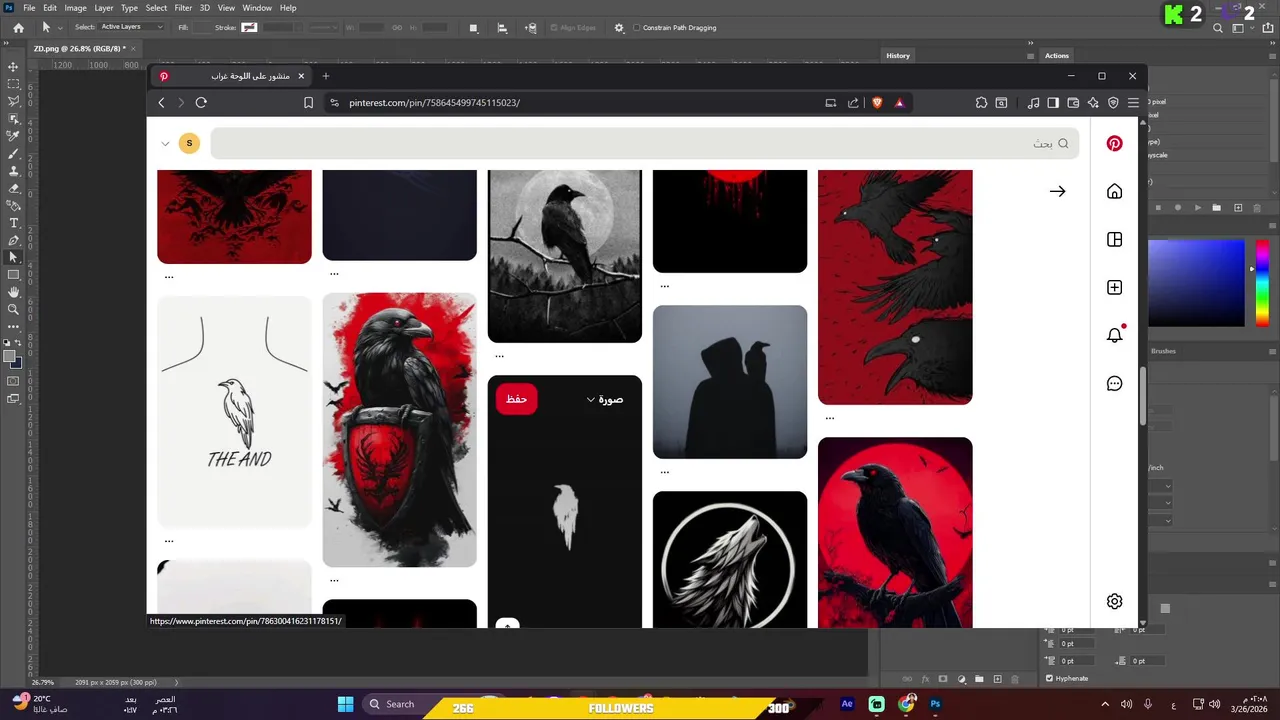Select the Rectangular Marquee tool
The height and width of the screenshot is (720, 1280).
(13, 84)
